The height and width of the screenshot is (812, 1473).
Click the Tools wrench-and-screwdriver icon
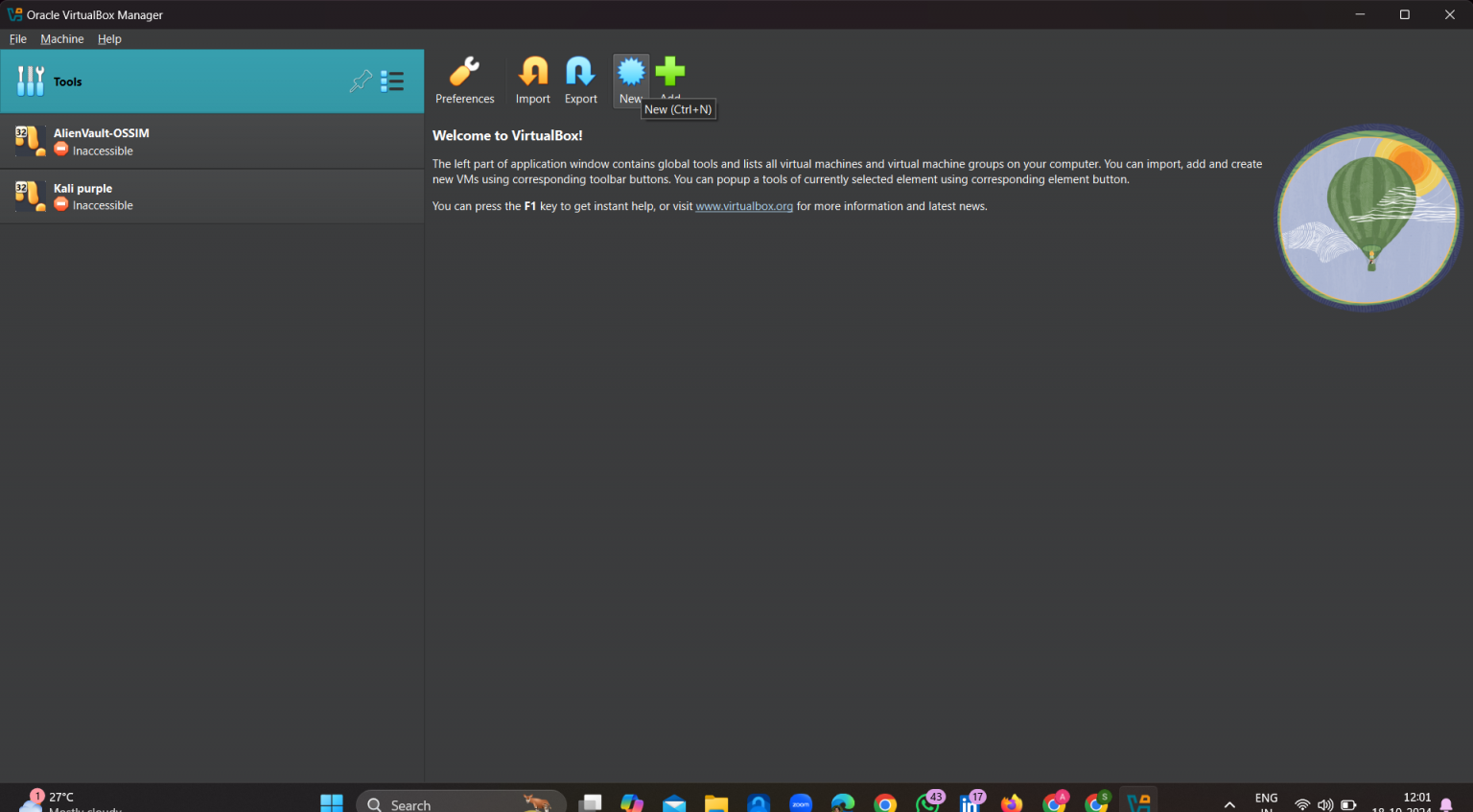[x=30, y=81]
